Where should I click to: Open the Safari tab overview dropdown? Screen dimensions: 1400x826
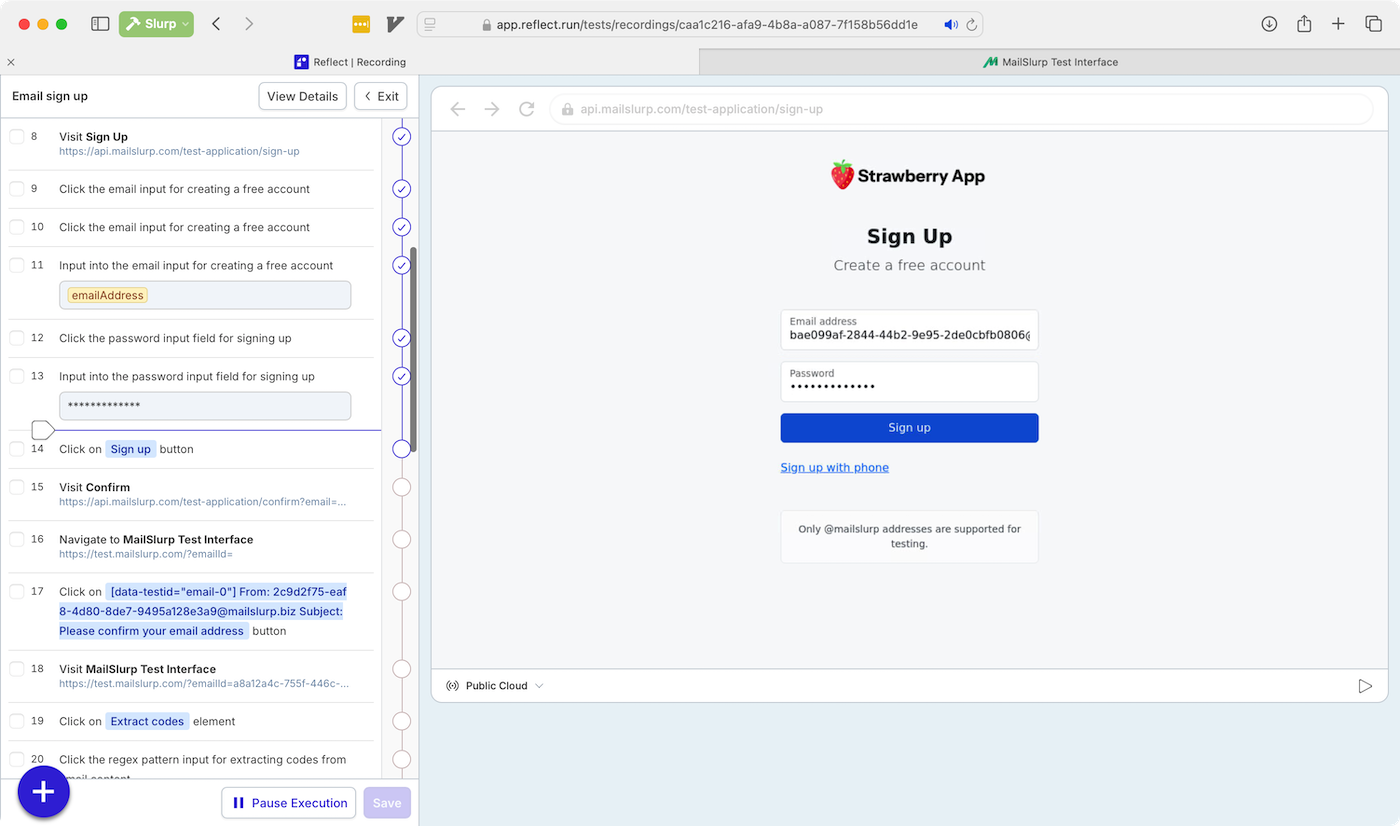1374,22
